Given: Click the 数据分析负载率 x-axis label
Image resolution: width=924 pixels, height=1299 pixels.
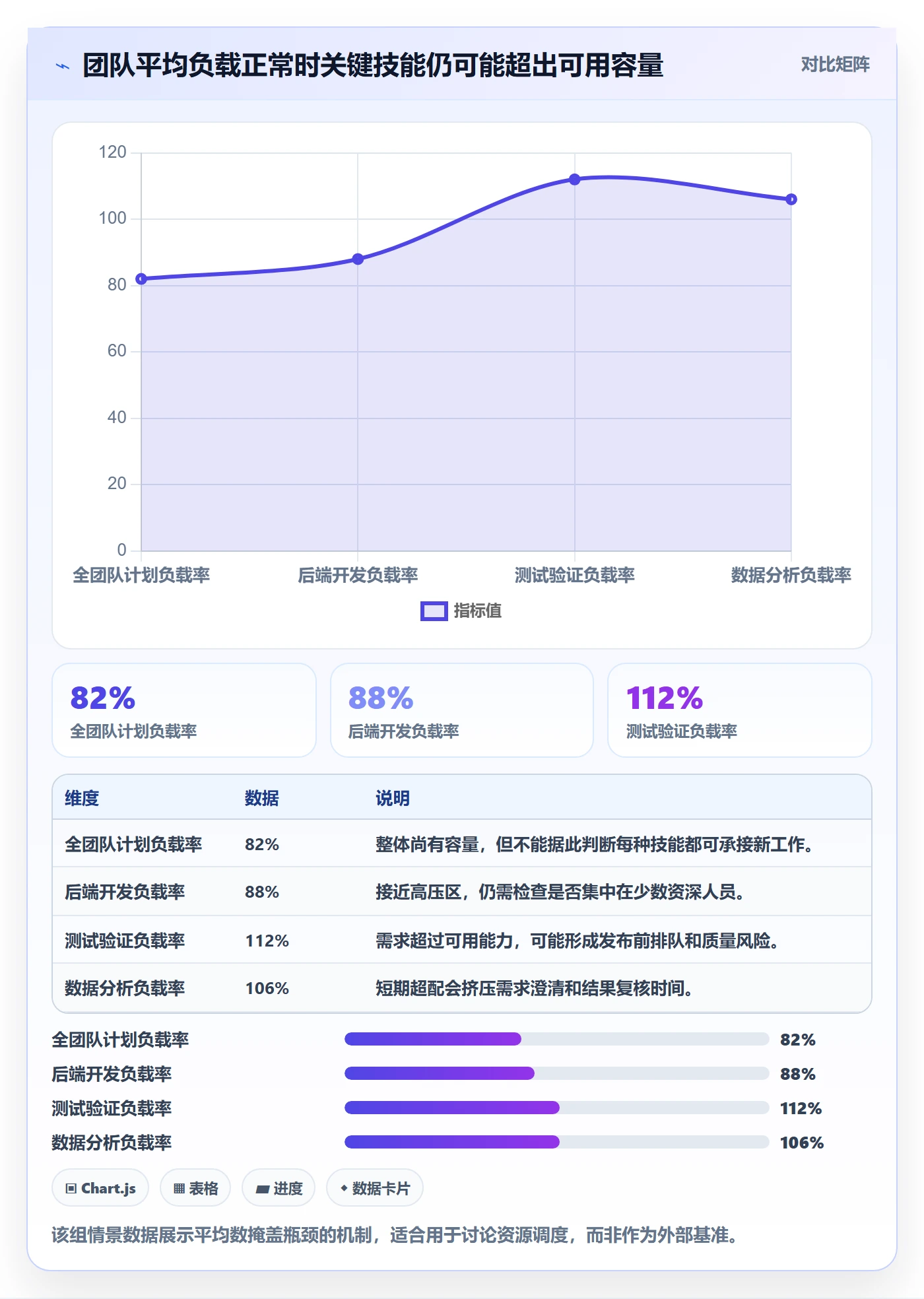Looking at the screenshot, I should click(791, 576).
